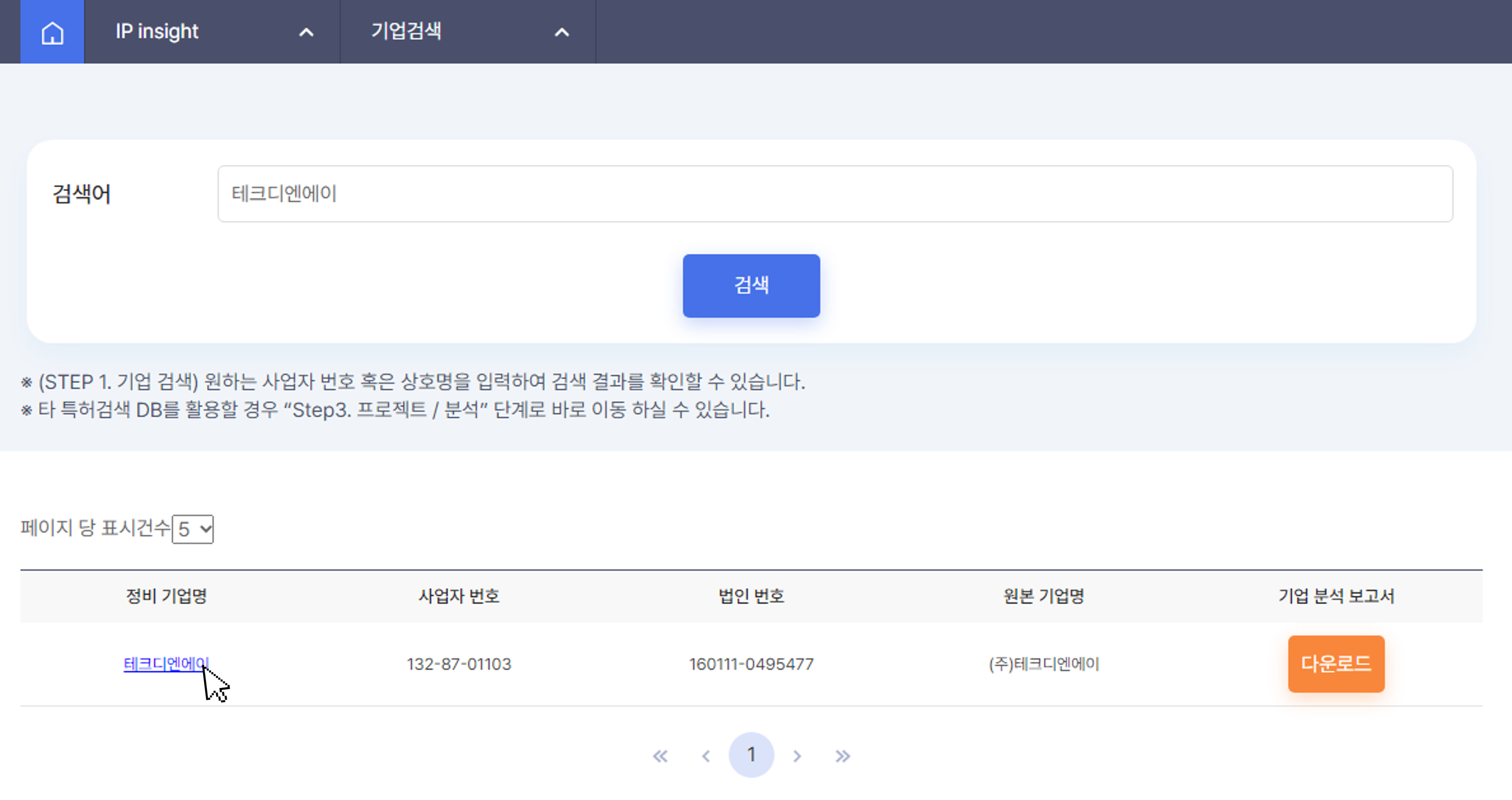
Task: Jump to the last page of results
Action: point(843,756)
